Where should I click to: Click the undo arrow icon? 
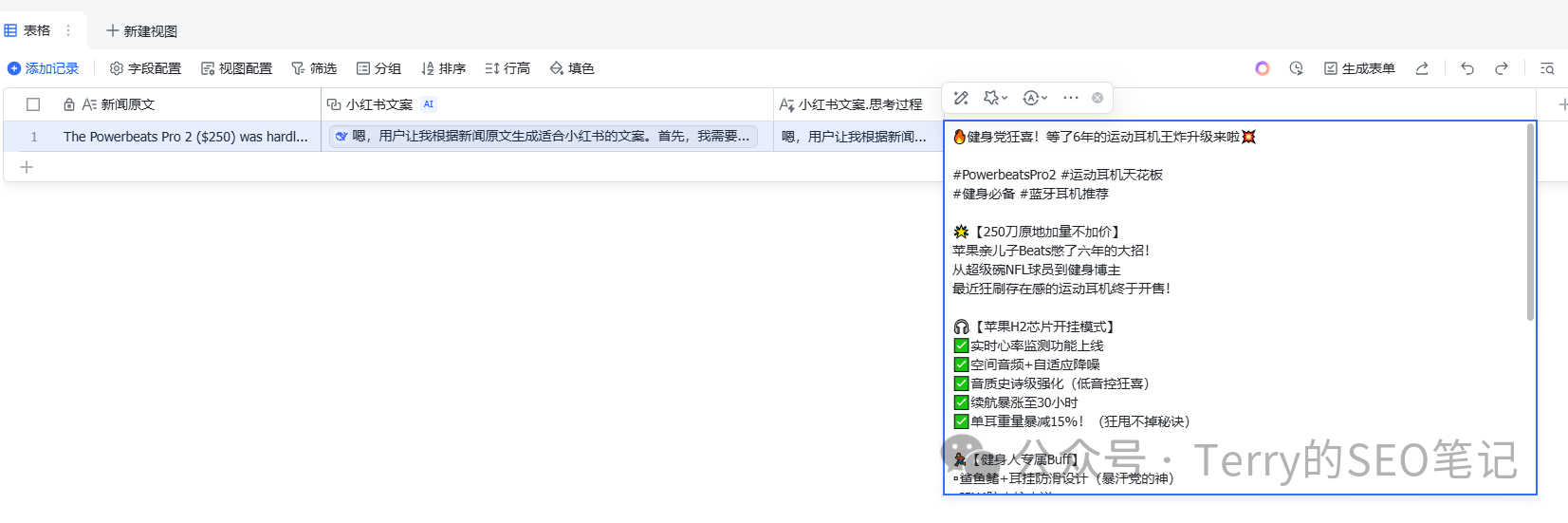[x=1467, y=68]
